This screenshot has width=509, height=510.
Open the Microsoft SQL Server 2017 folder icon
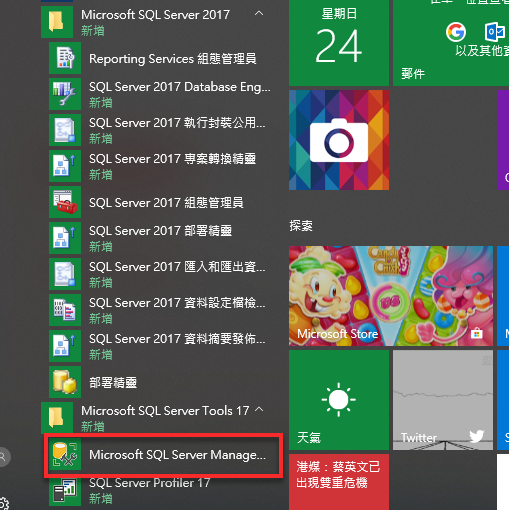pos(57,22)
